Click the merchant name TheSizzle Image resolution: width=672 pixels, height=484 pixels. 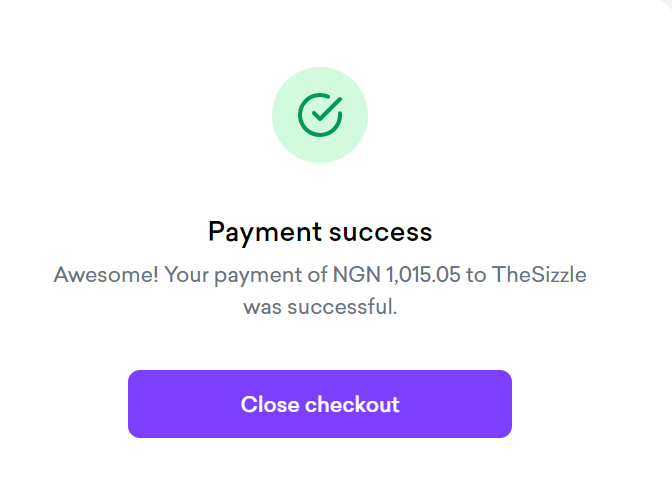(x=539, y=274)
